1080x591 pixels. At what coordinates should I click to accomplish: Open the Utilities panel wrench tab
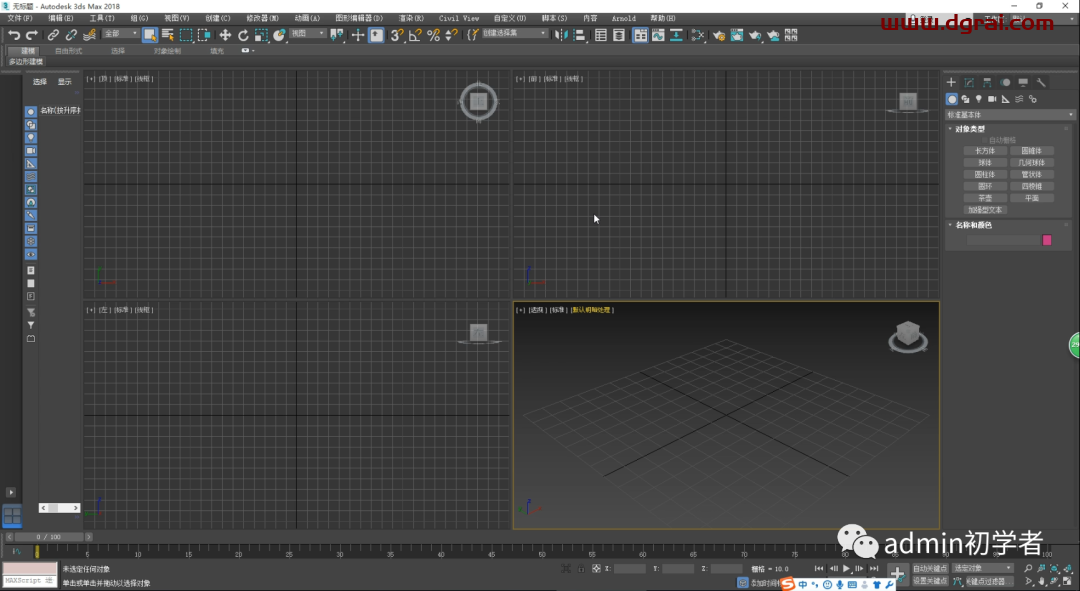tap(1041, 82)
